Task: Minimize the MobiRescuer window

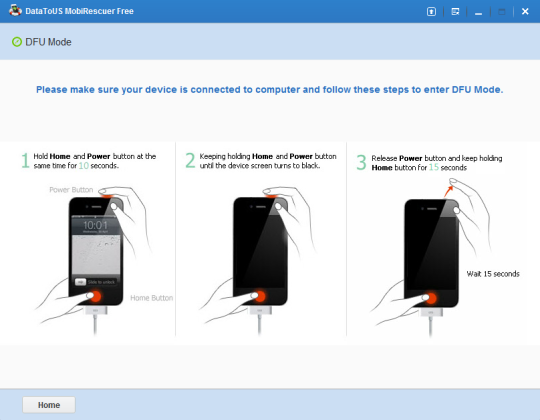Action: [x=478, y=13]
